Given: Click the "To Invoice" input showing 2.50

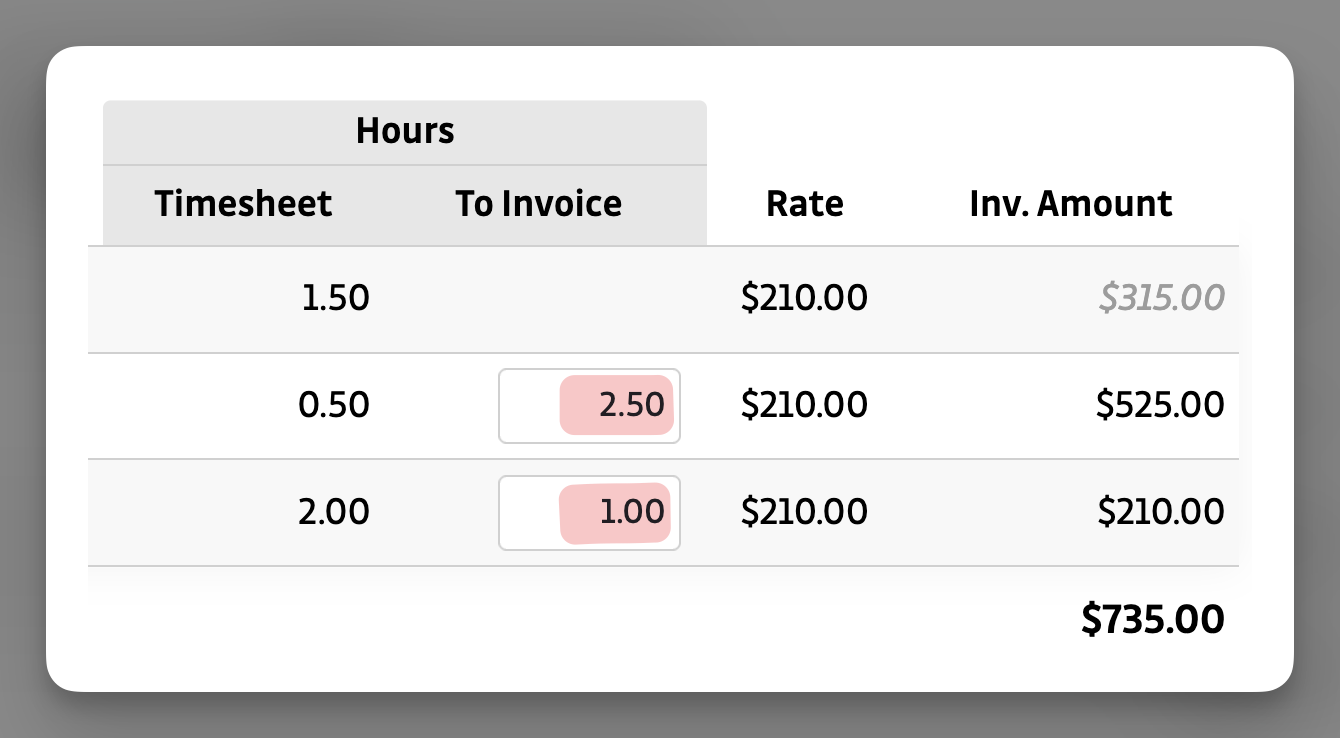Looking at the screenshot, I should pos(589,405).
